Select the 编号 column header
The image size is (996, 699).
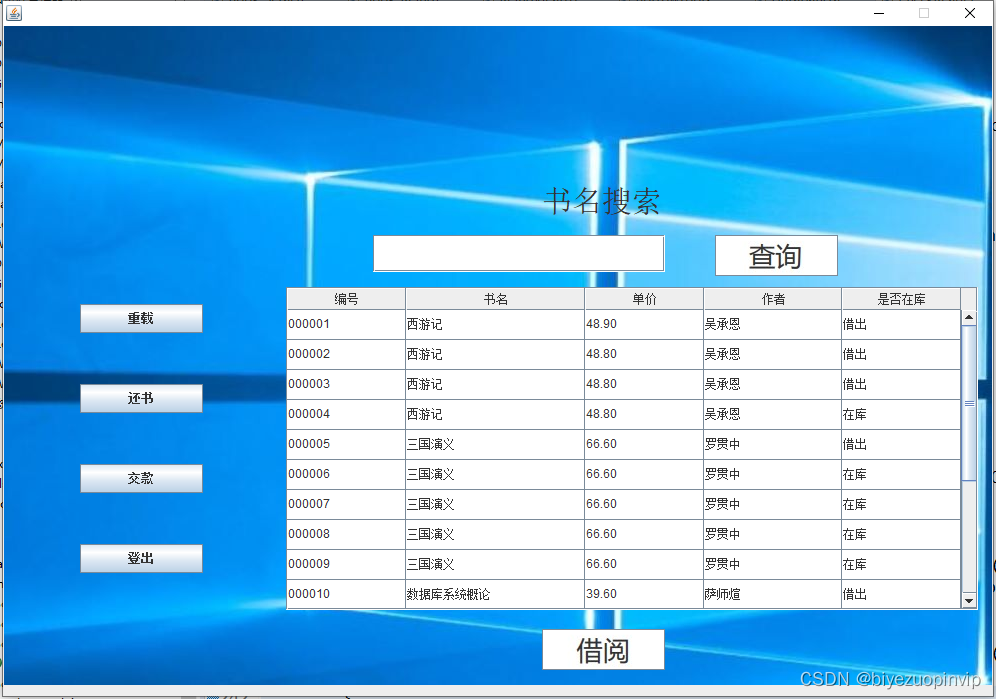[346, 299]
